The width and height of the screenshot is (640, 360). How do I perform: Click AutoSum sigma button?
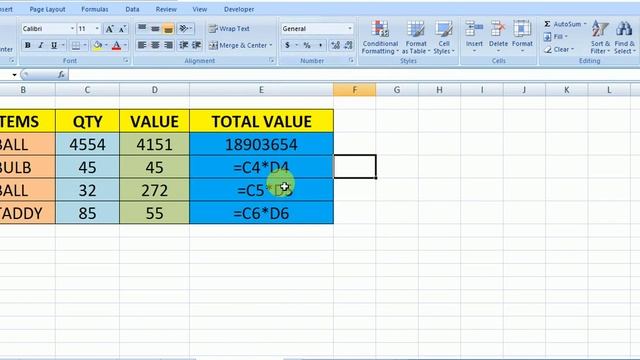(x=548, y=24)
